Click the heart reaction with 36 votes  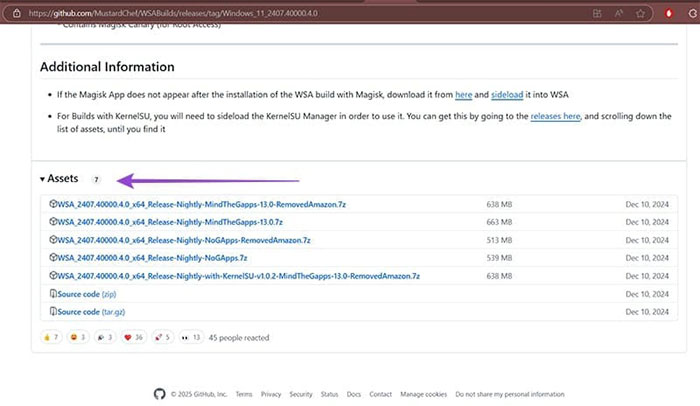pos(131,337)
